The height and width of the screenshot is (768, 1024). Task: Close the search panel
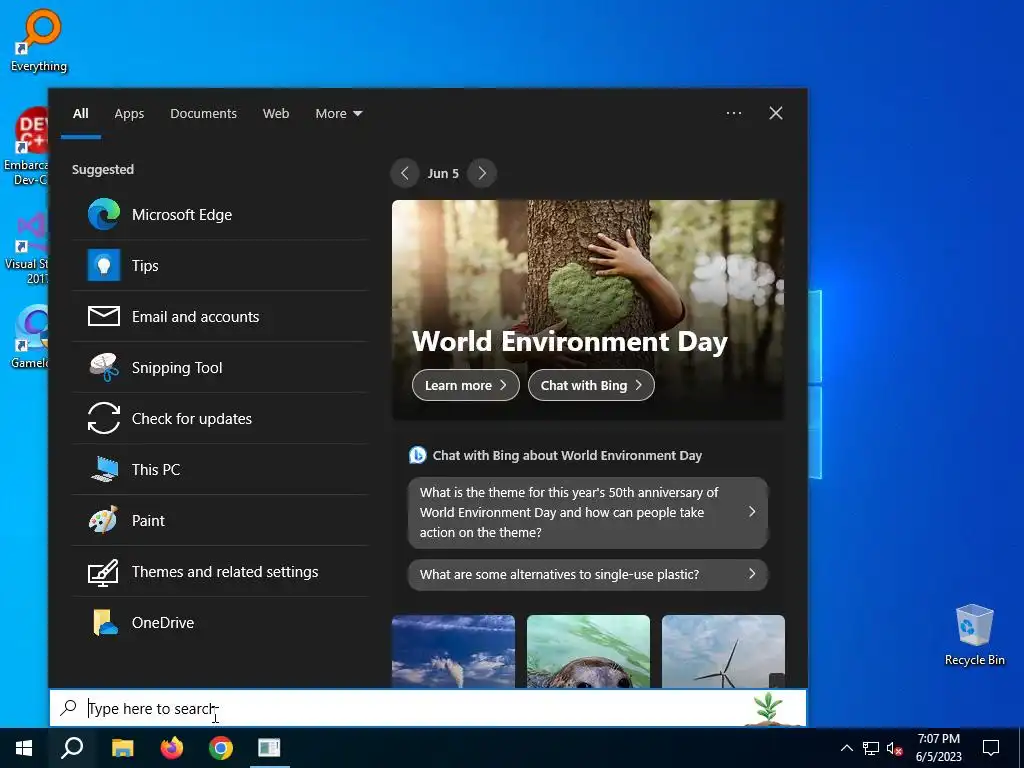(776, 113)
